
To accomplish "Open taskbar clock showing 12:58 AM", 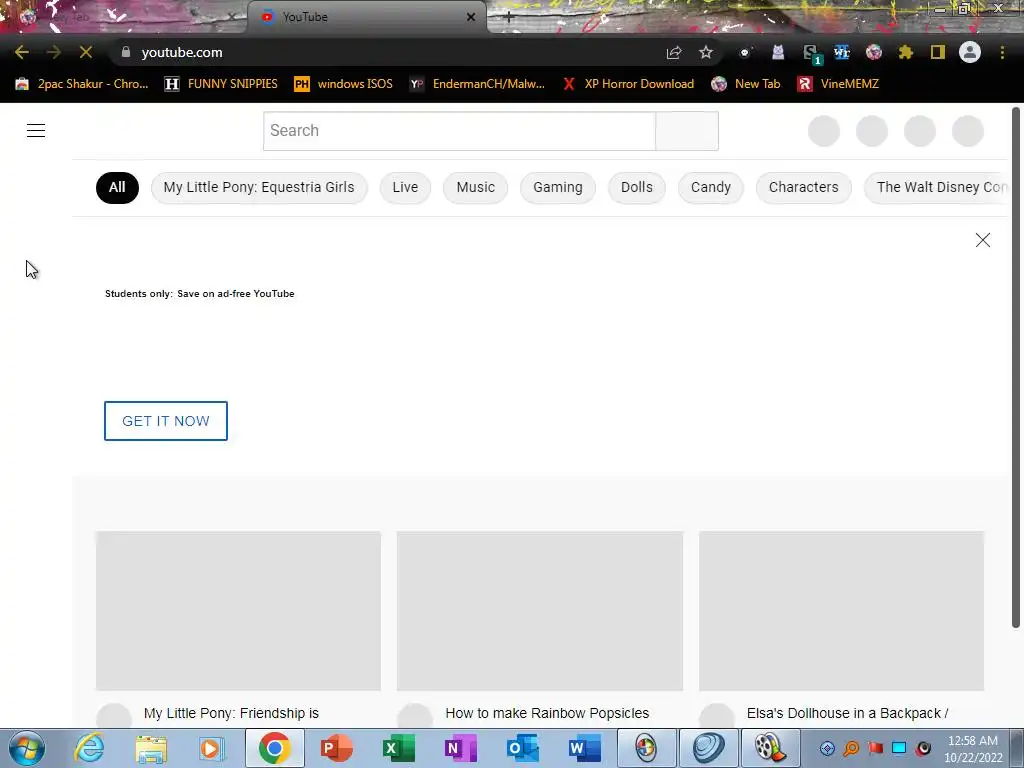I will 973,748.
